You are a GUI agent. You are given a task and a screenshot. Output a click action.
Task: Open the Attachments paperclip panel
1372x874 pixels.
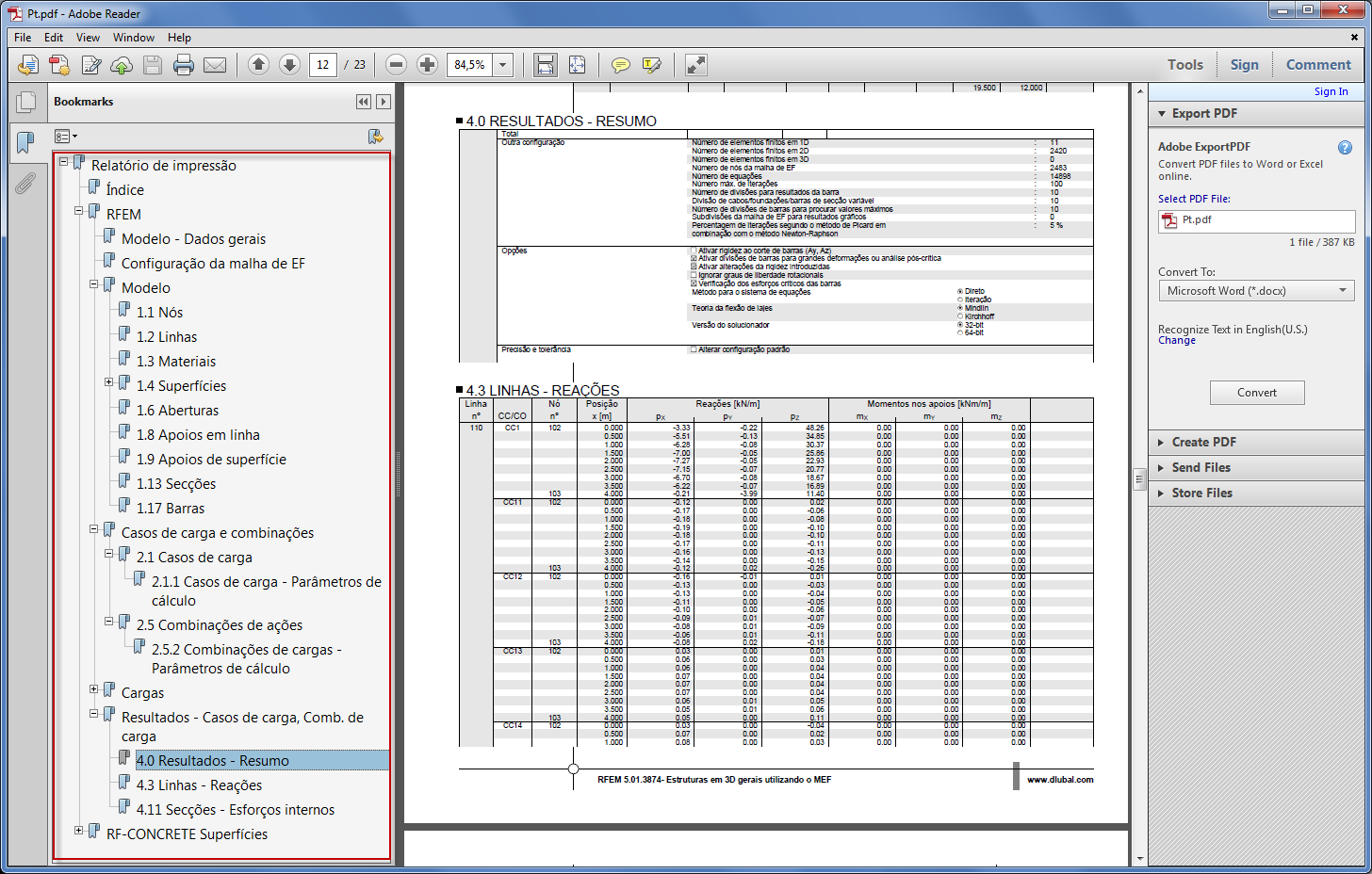[25, 183]
